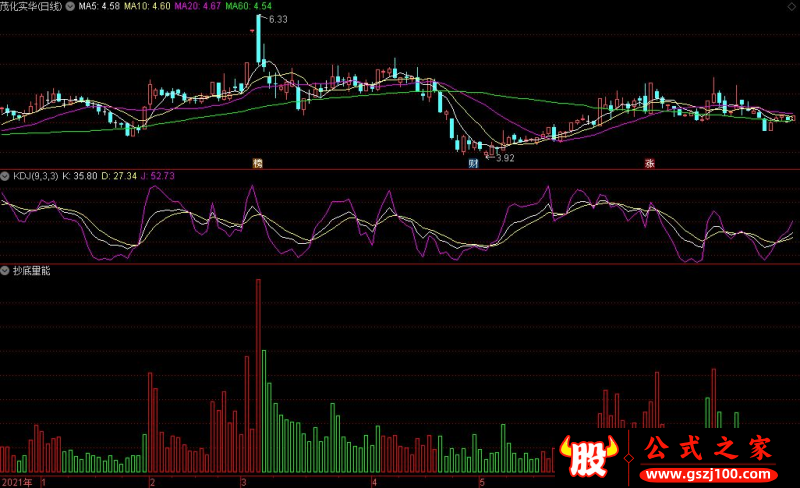Select the MA10: 4.60 indicator label
Viewport: 800px width, 488px height.
147,7
